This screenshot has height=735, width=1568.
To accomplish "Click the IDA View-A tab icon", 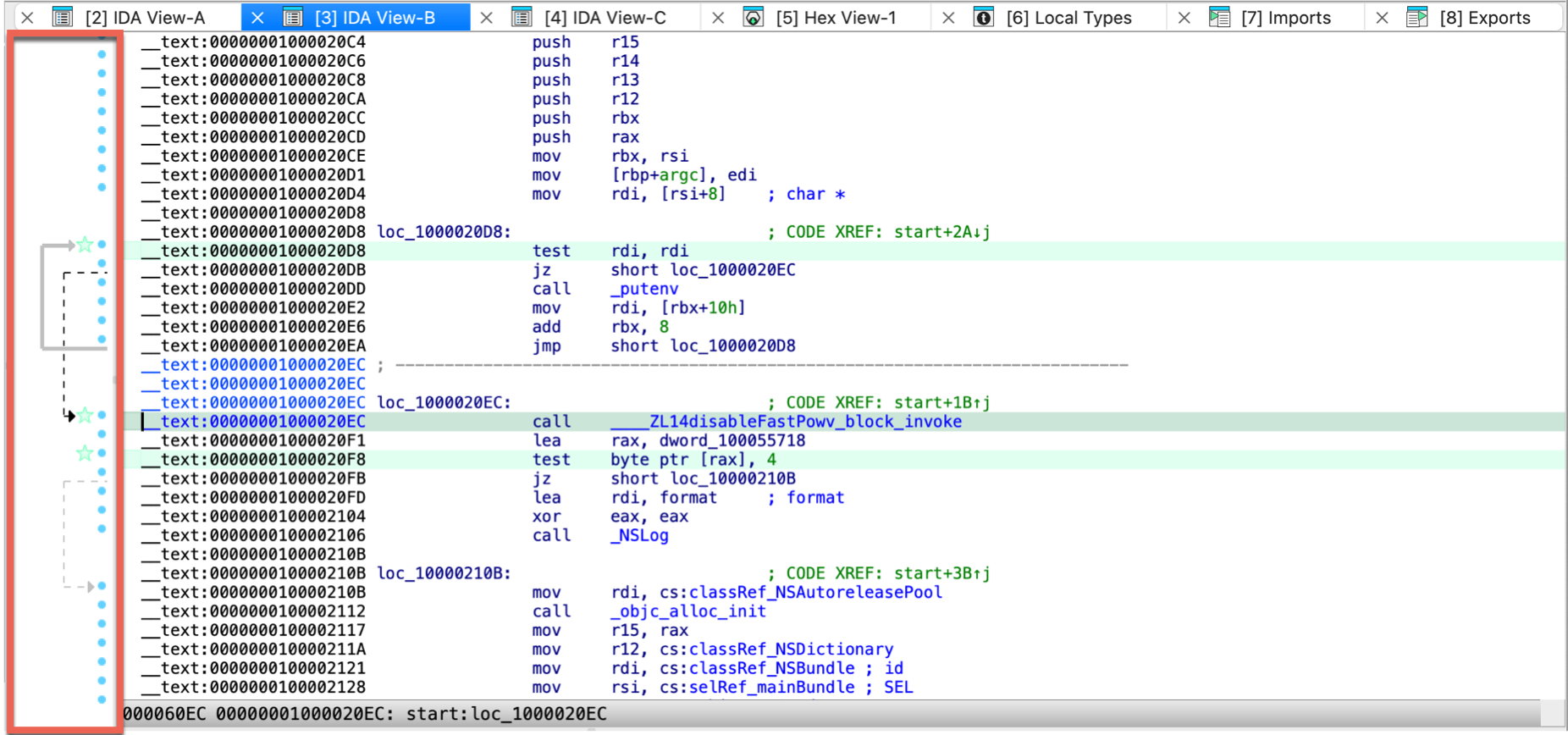I will (63, 17).
